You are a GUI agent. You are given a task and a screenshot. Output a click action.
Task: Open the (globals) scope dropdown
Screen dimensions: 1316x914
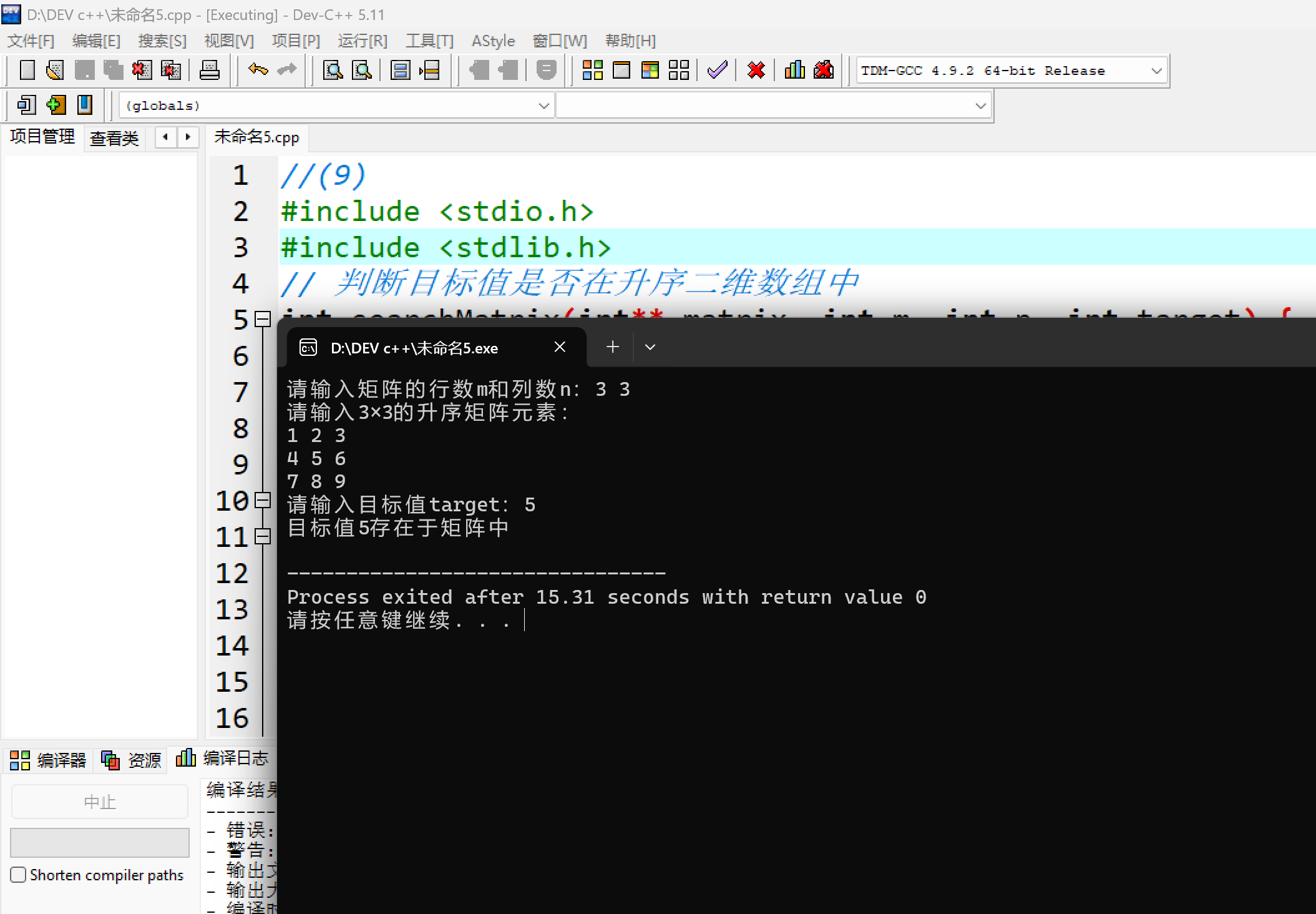[543, 106]
